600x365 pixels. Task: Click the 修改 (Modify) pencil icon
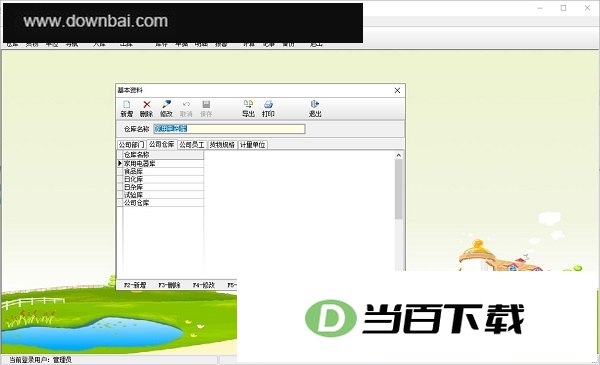click(x=166, y=109)
